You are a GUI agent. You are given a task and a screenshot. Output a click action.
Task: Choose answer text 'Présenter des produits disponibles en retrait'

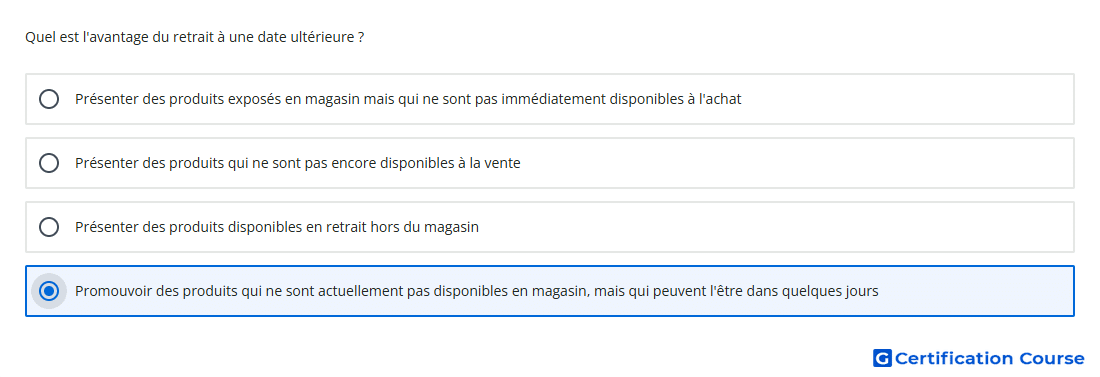220,227
